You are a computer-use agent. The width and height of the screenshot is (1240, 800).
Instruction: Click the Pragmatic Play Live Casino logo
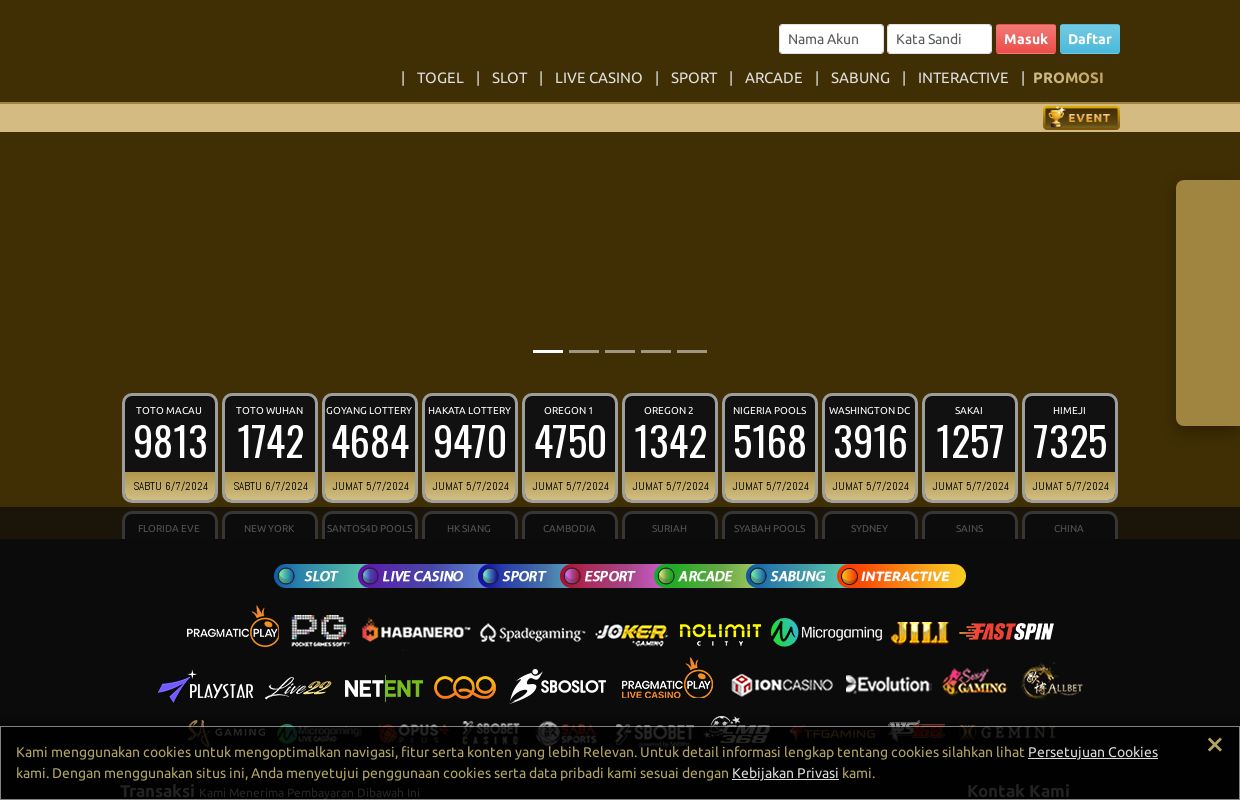[667, 679]
